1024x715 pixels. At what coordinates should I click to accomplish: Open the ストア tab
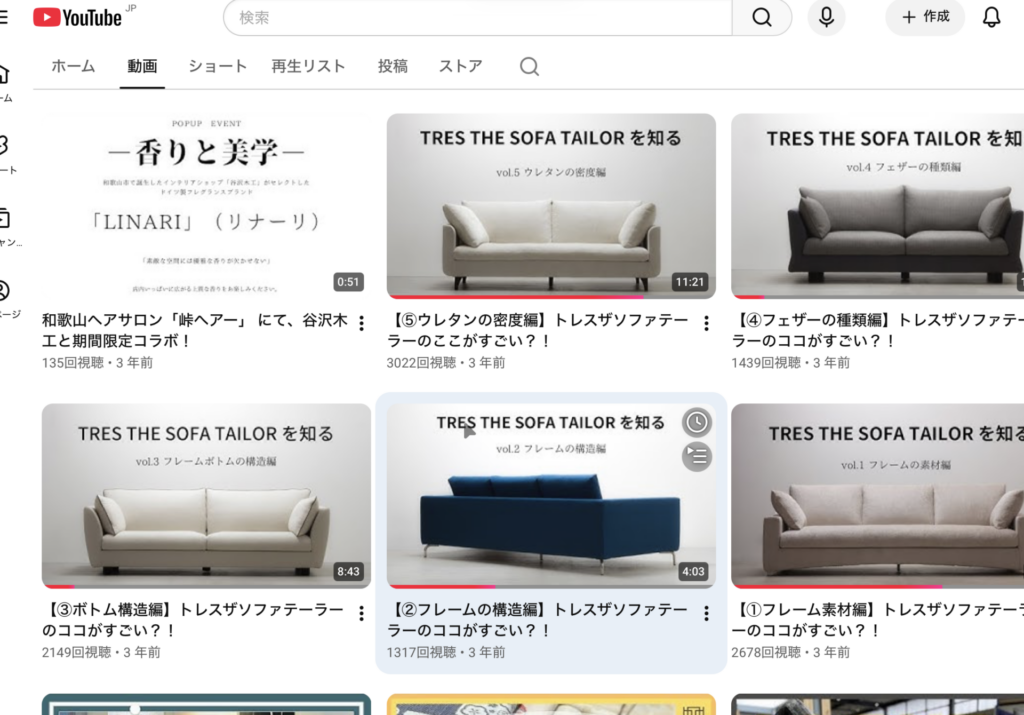point(460,66)
